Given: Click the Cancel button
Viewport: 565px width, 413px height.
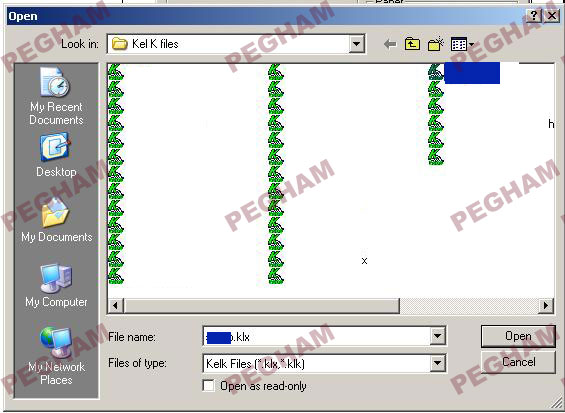Looking at the screenshot, I should (518, 362).
